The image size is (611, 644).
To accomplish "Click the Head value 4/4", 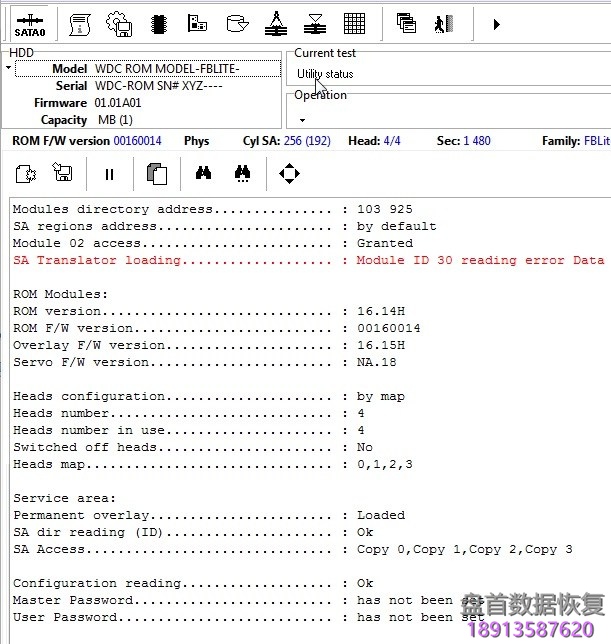I will click(392, 141).
